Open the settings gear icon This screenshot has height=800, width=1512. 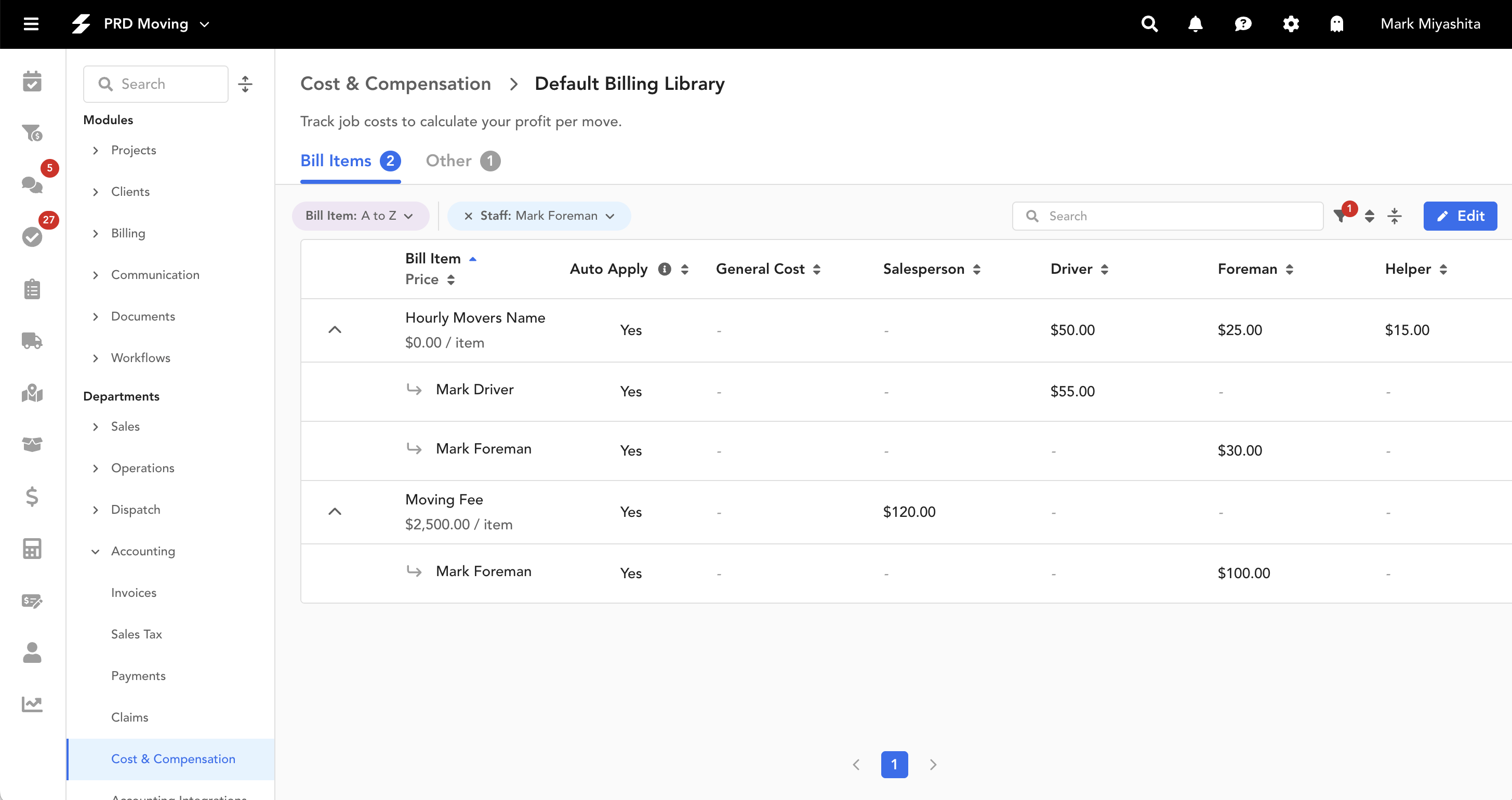(x=1290, y=24)
